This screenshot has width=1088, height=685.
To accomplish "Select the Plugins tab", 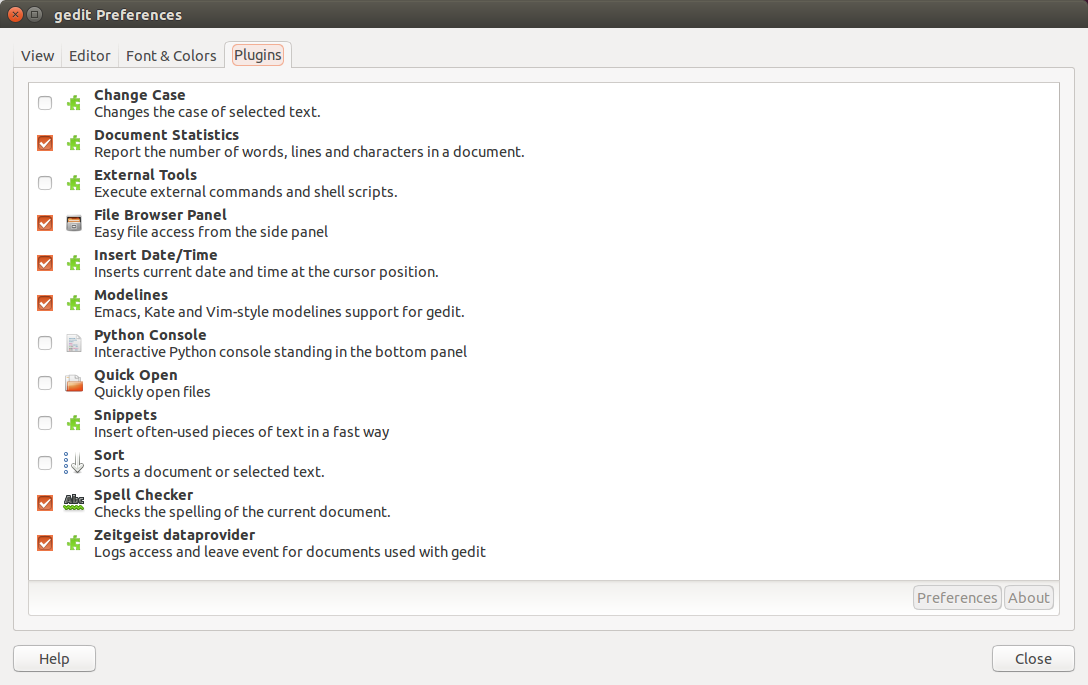I will click(258, 55).
